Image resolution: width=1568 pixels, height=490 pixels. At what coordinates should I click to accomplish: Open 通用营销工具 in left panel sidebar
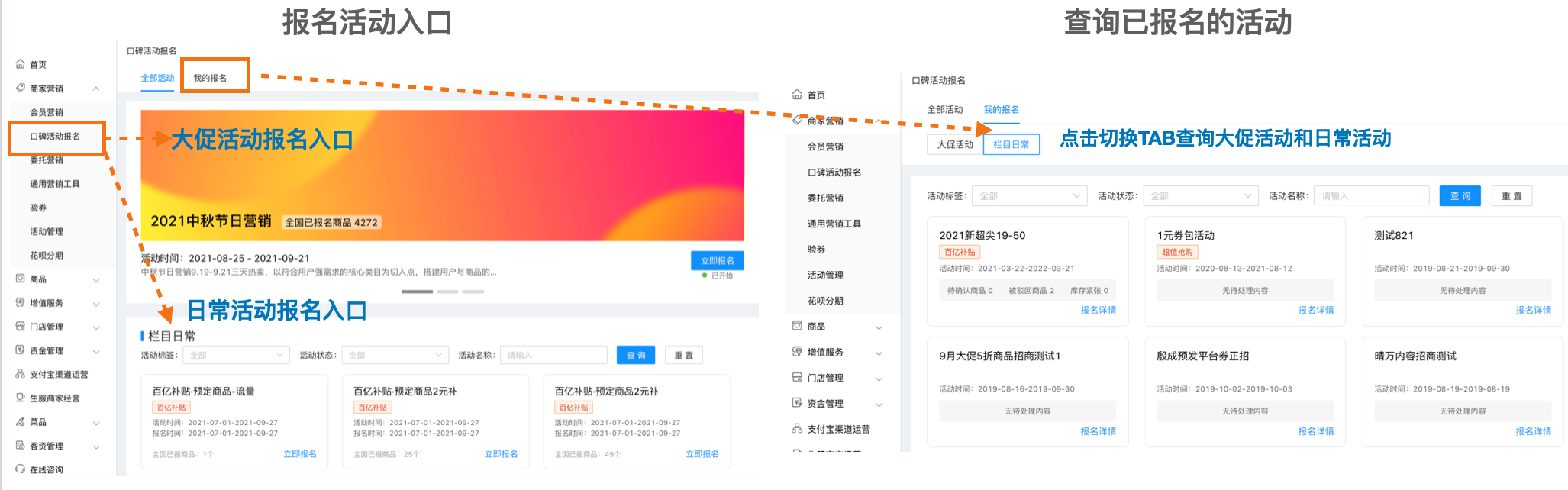(55, 184)
